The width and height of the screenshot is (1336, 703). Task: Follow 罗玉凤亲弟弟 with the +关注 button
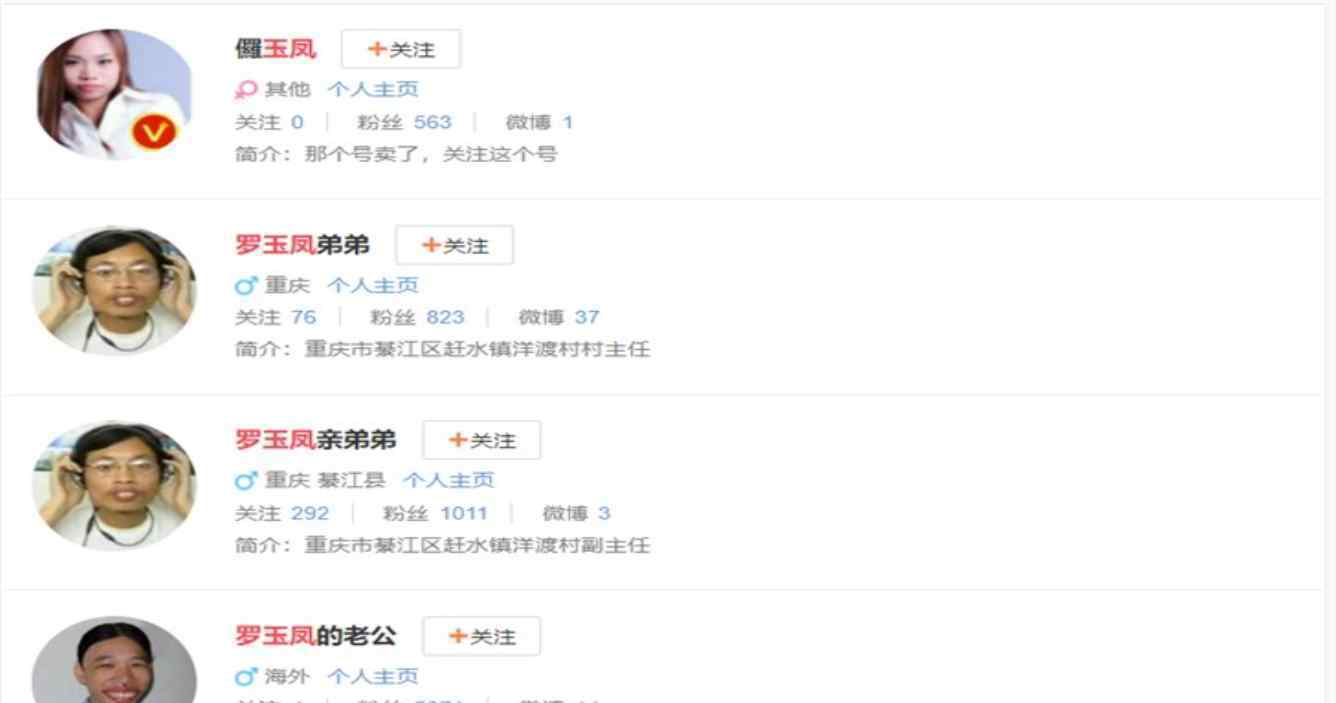481,440
